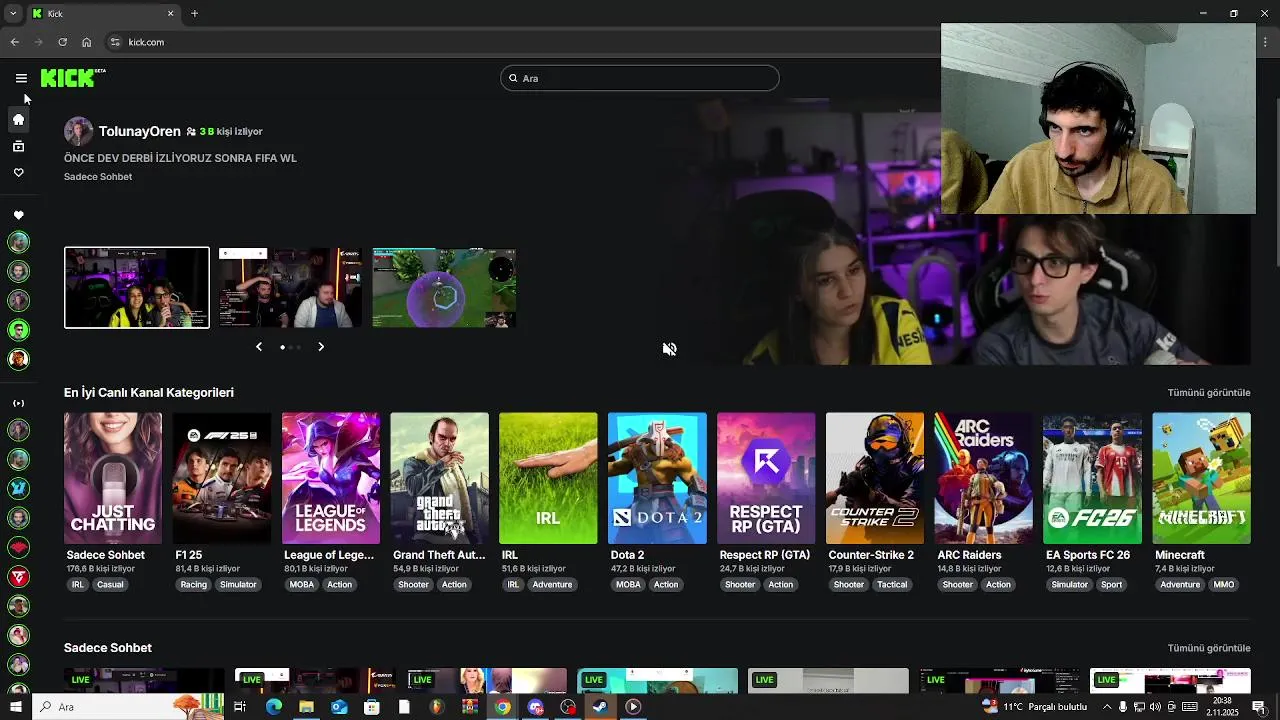Select the Kick browser tab

pyautogui.click(x=102, y=14)
